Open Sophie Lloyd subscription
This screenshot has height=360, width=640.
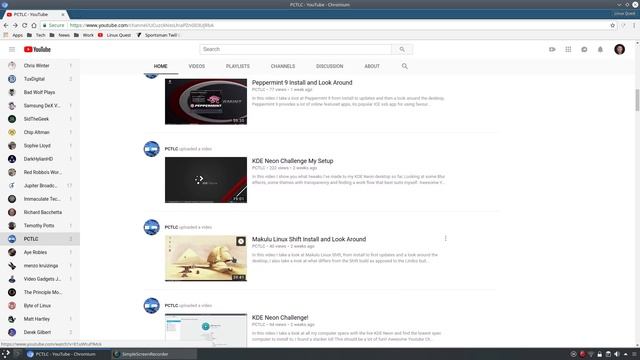click(x=40, y=146)
